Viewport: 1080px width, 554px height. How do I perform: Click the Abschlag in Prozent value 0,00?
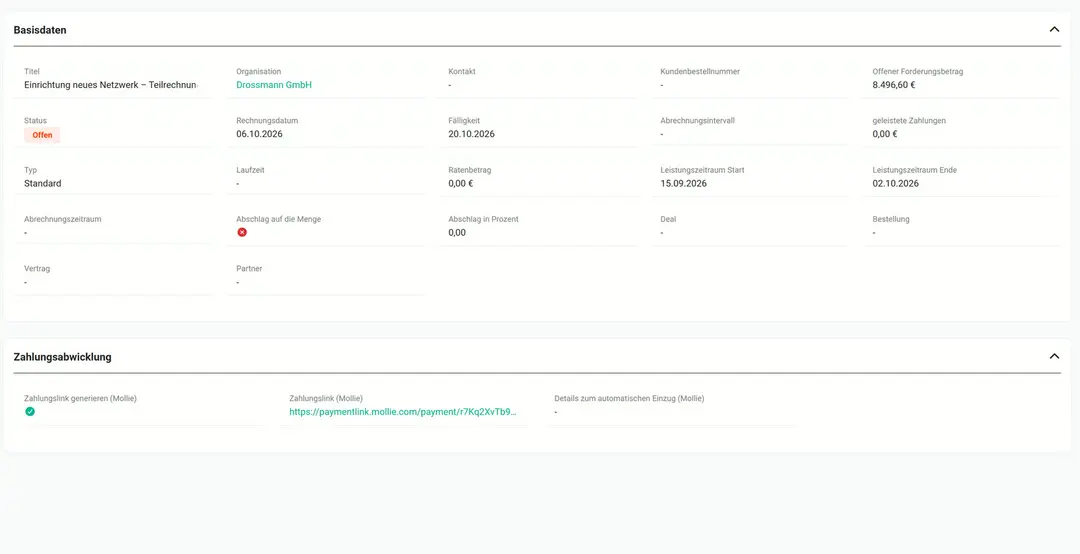point(457,232)
